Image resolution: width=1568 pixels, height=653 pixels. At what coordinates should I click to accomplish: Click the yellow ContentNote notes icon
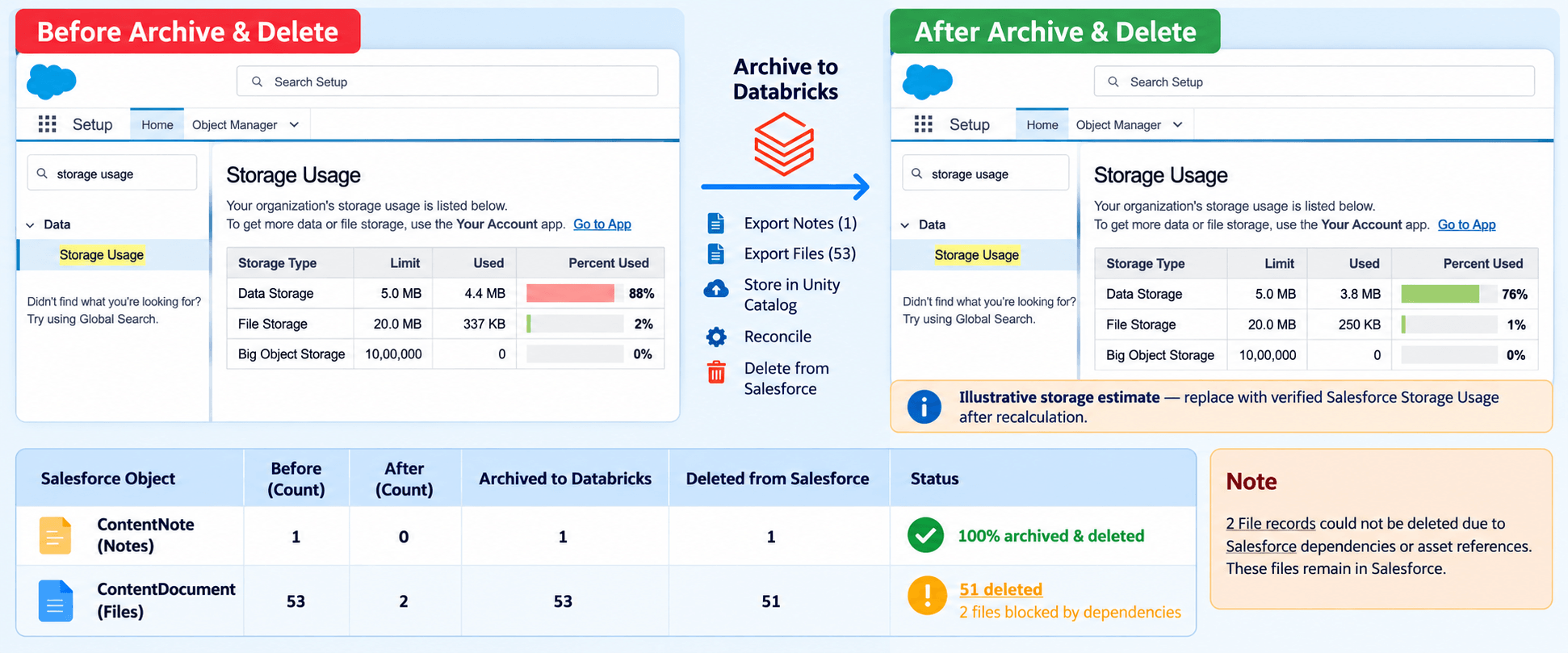pyautogui.click(x=55, y=535)
